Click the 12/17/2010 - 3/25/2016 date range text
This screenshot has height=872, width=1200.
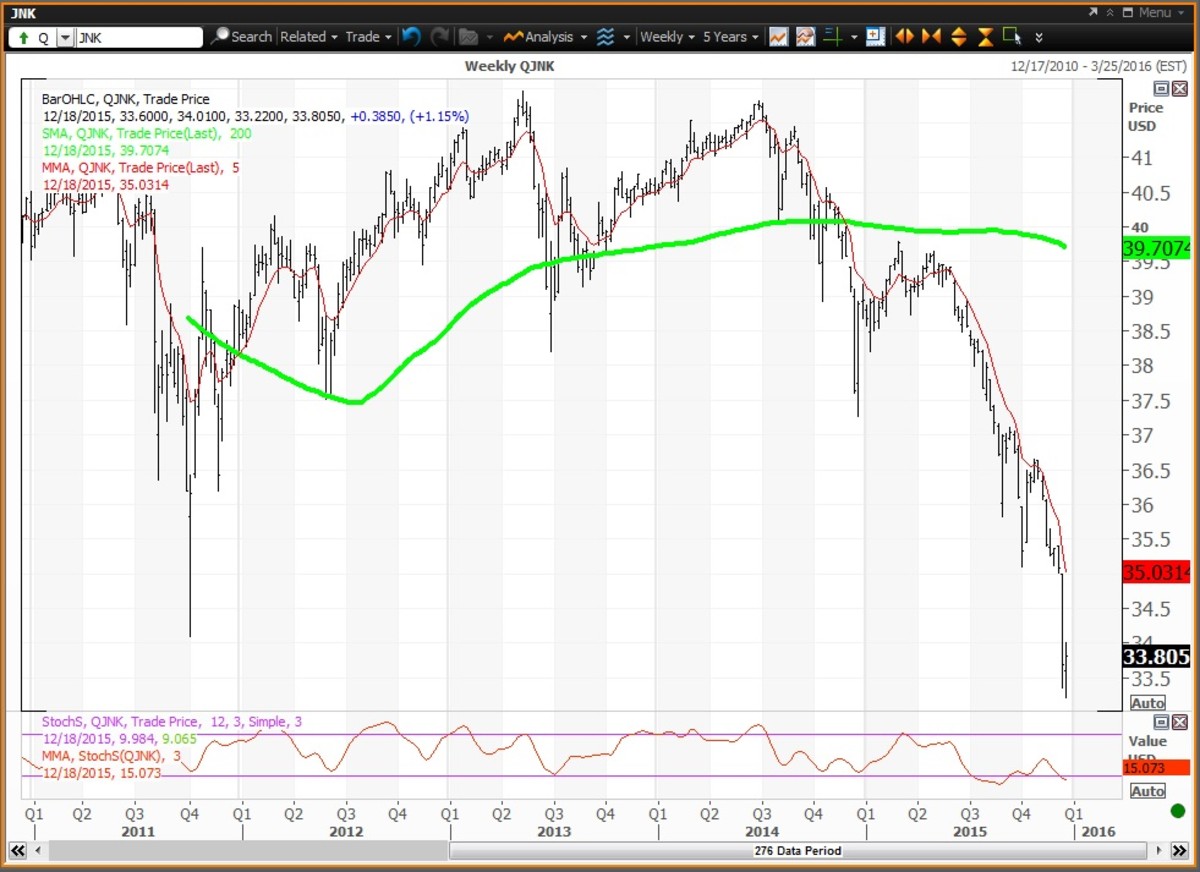[x=1099, y=66]
